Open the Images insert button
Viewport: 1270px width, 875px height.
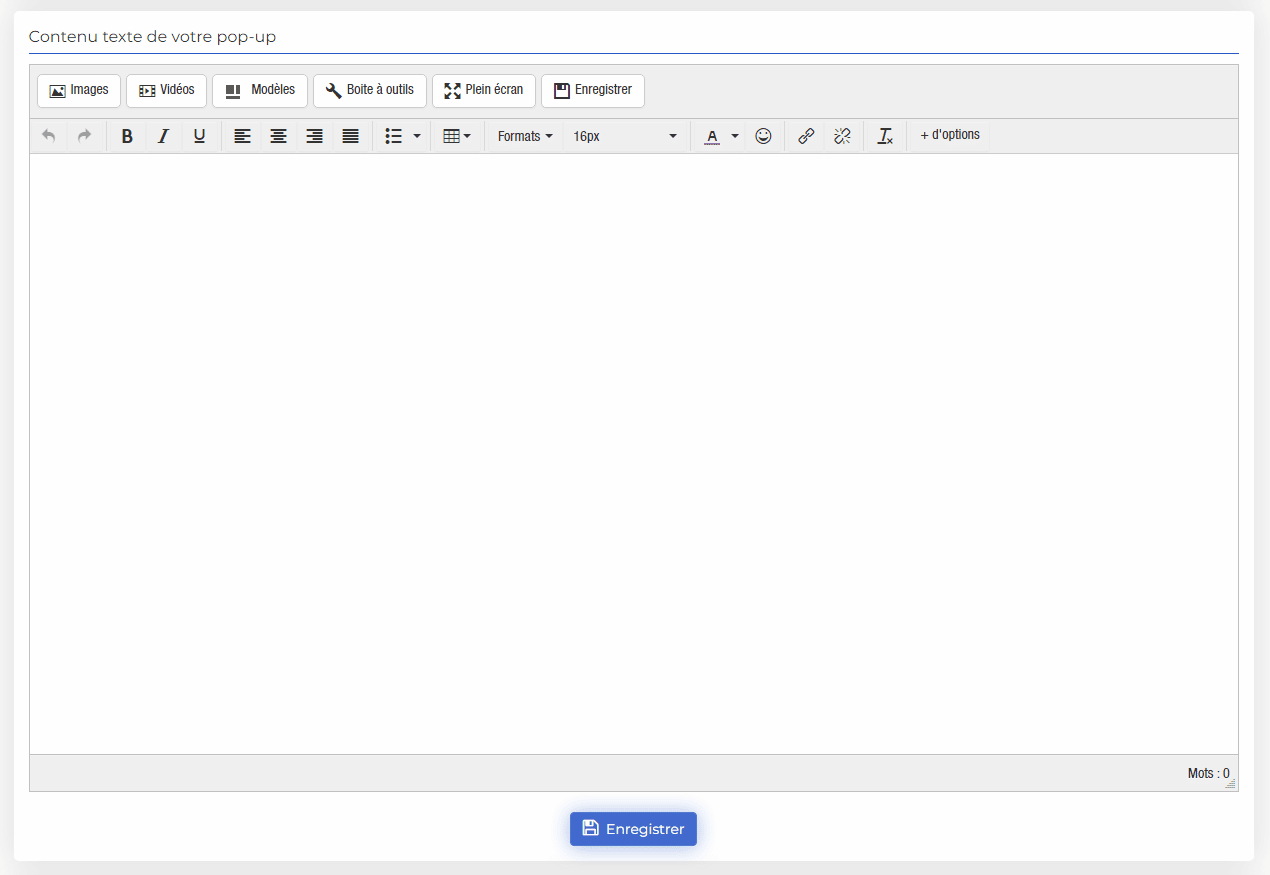(79, 90)
